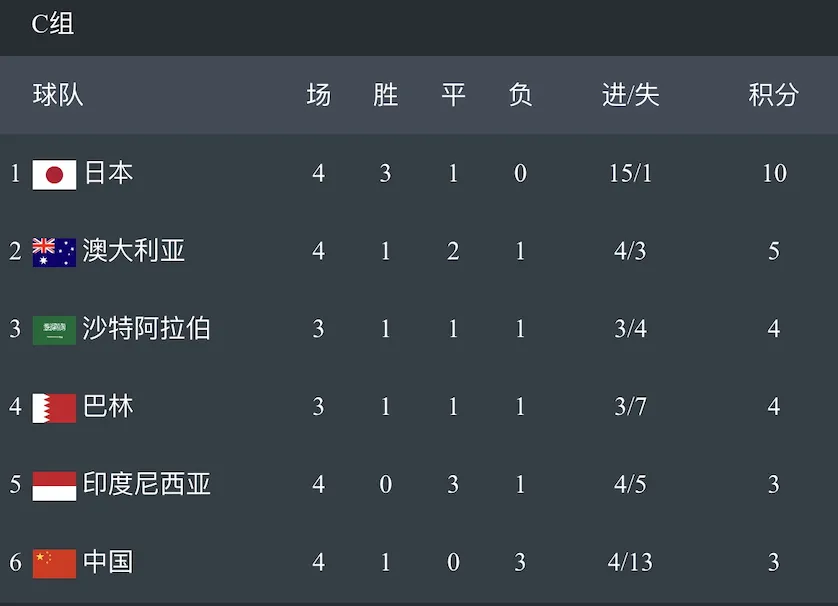The width and height of the screenshot is (838, 606).
Task: Click the Australia flag icon
Action: tap(54, 252)
